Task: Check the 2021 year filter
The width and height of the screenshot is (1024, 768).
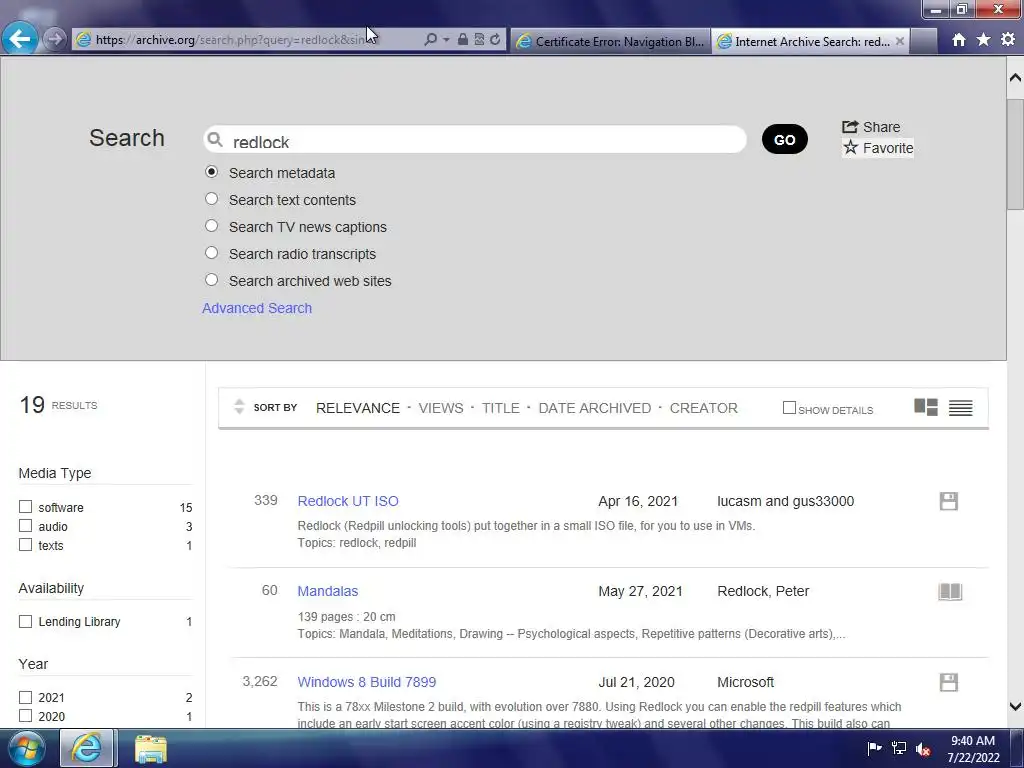Action: pos(25,697)
